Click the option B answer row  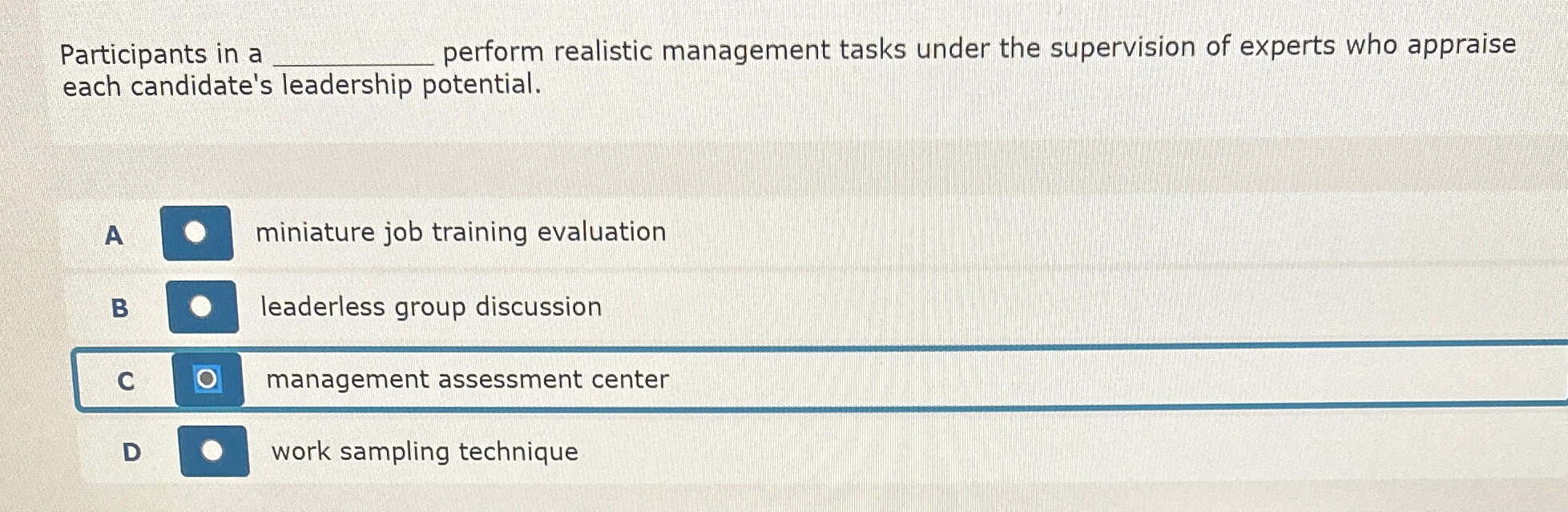pyautogui.click(x=721, y=307)
